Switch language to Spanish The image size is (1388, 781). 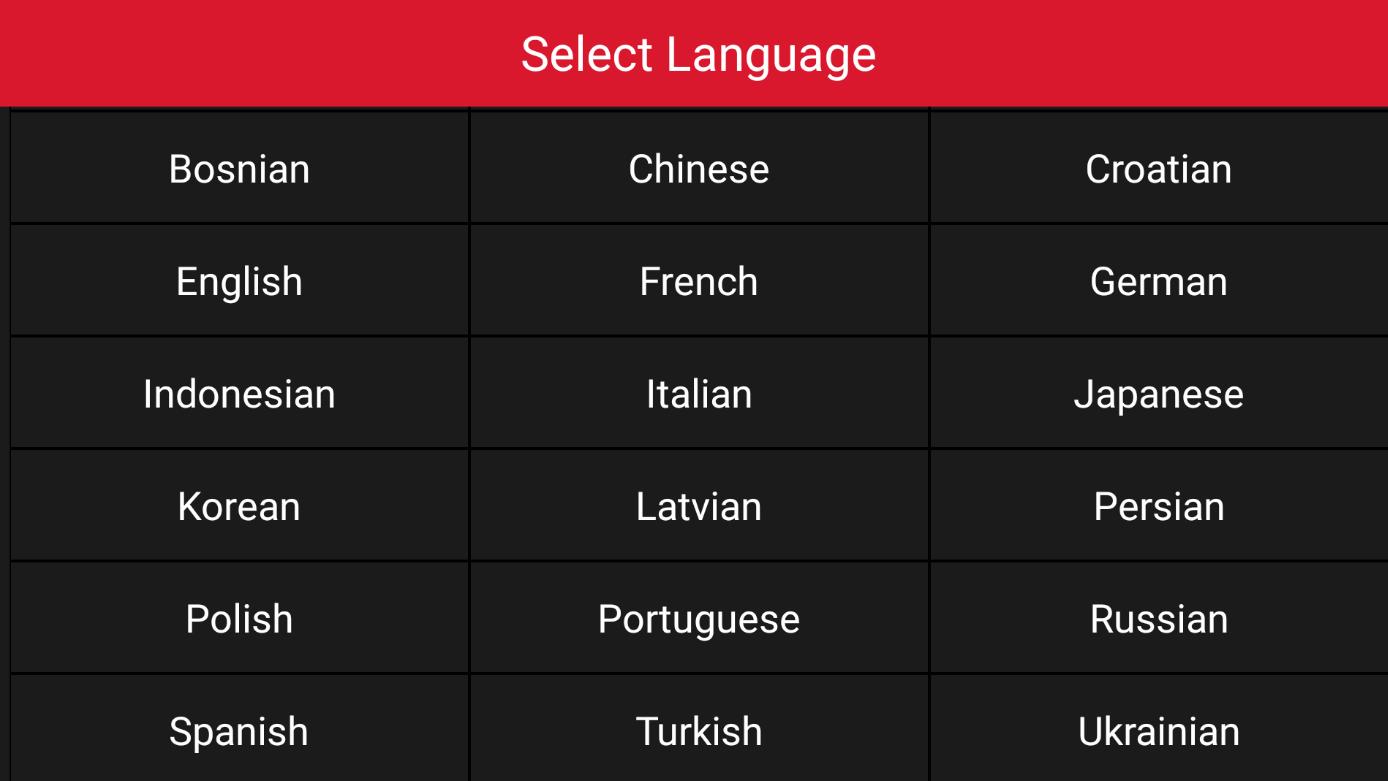pyautogui.click(x=239, y=731)
